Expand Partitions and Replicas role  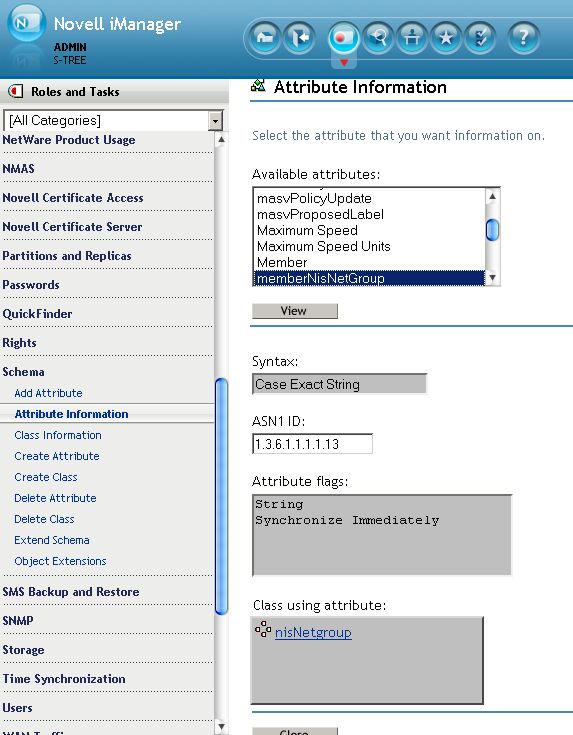[x=67, y=256]
